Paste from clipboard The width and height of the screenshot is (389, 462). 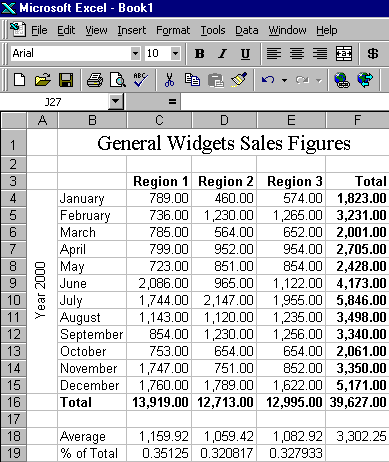pos(216,80)
